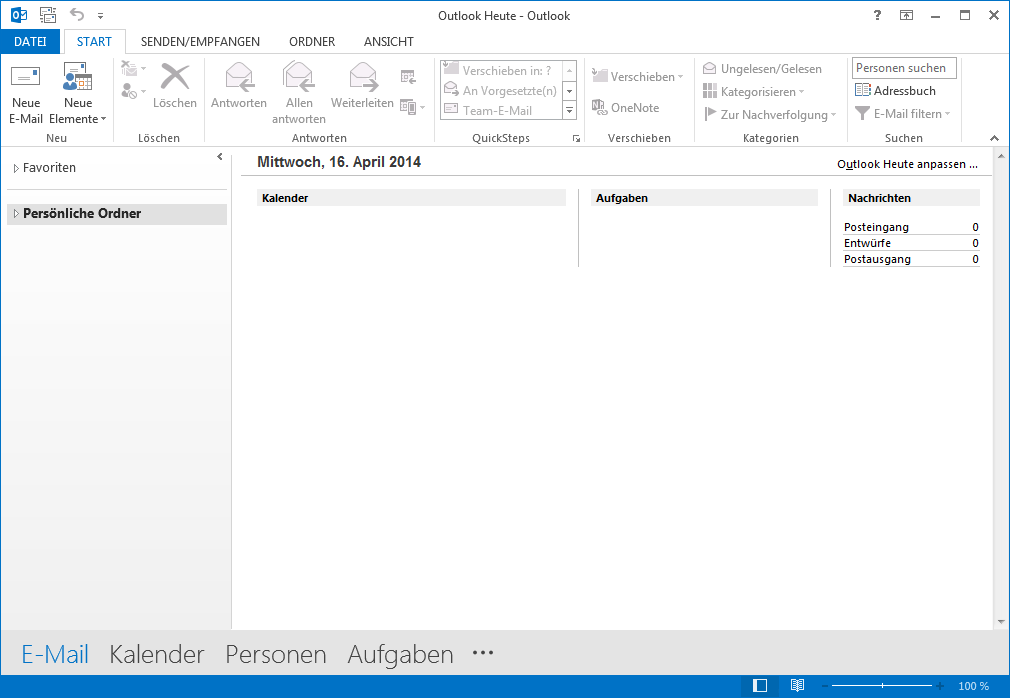The height and width of the screenshot is (698, 1010).
Task: Click the date Mittwoch, 16. April 2014
Action: click(x=339, y=162)
